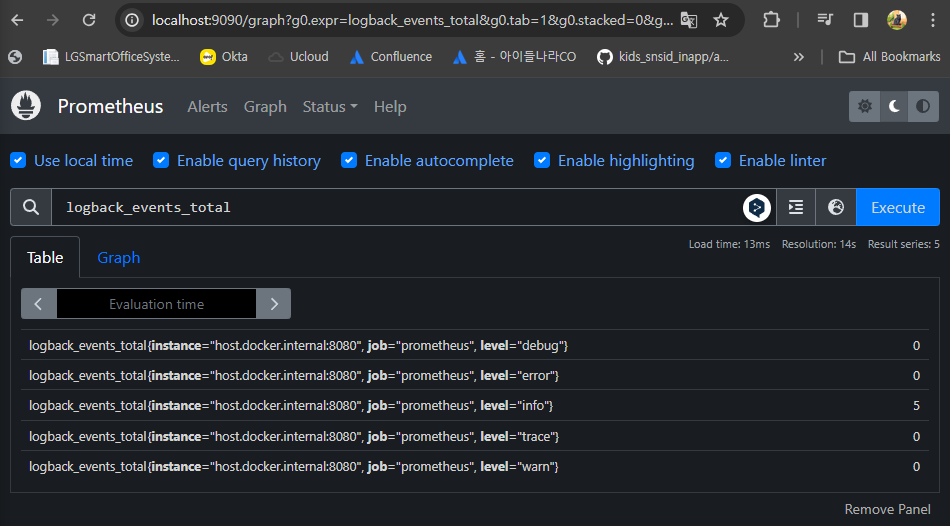Step evaluation time forward

274,304
